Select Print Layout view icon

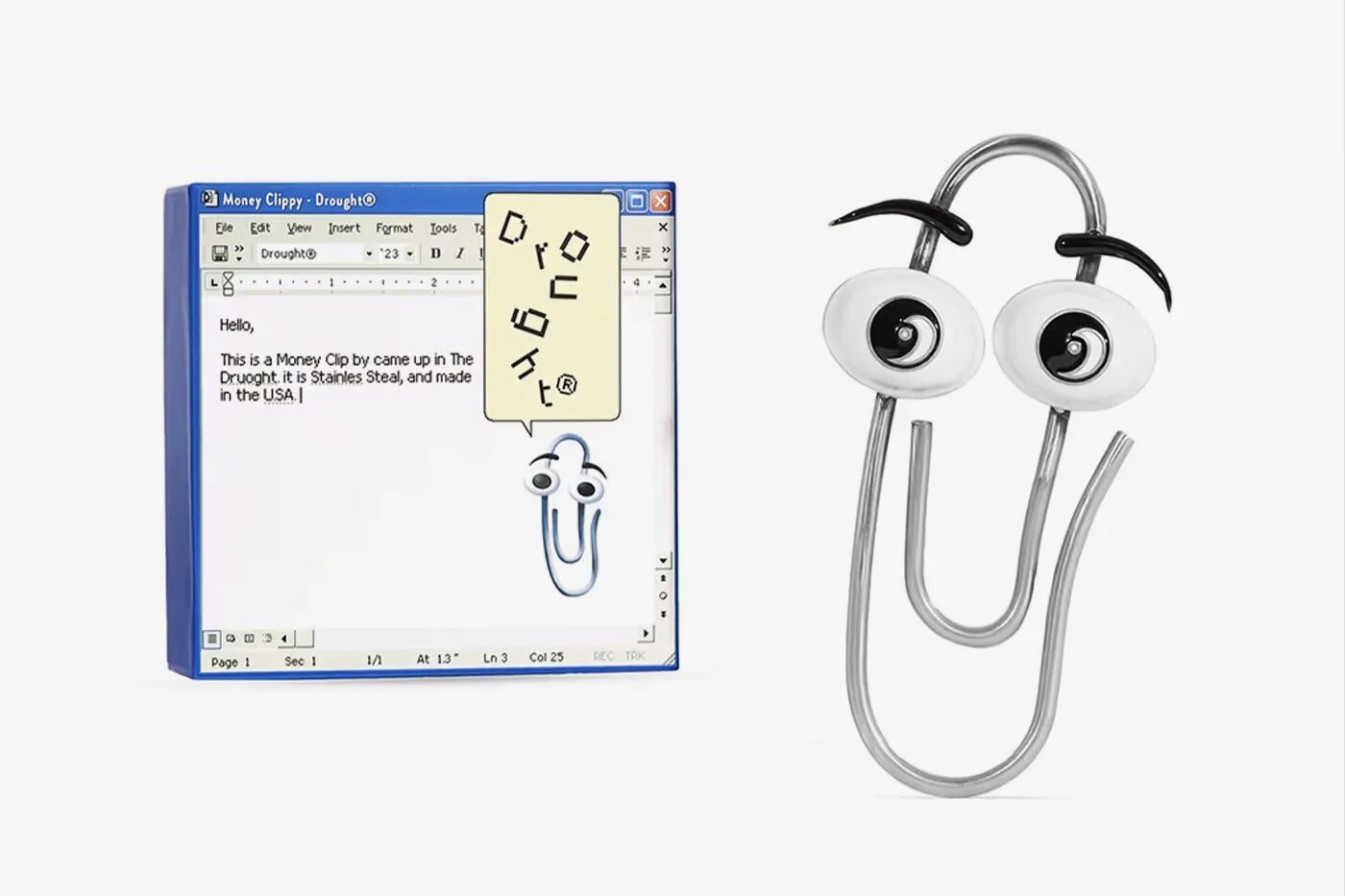[x=249, y=638]
